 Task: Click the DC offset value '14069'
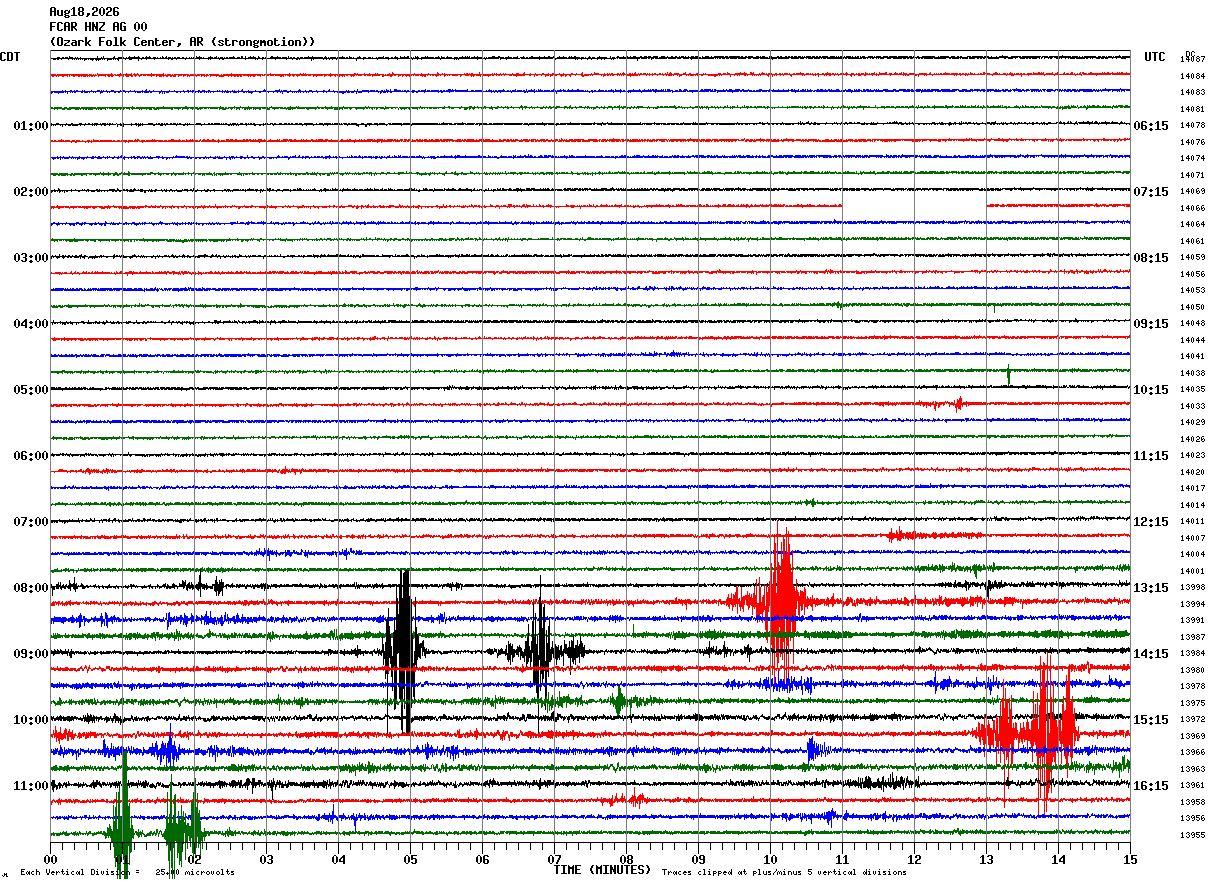tap(1192, 192)
